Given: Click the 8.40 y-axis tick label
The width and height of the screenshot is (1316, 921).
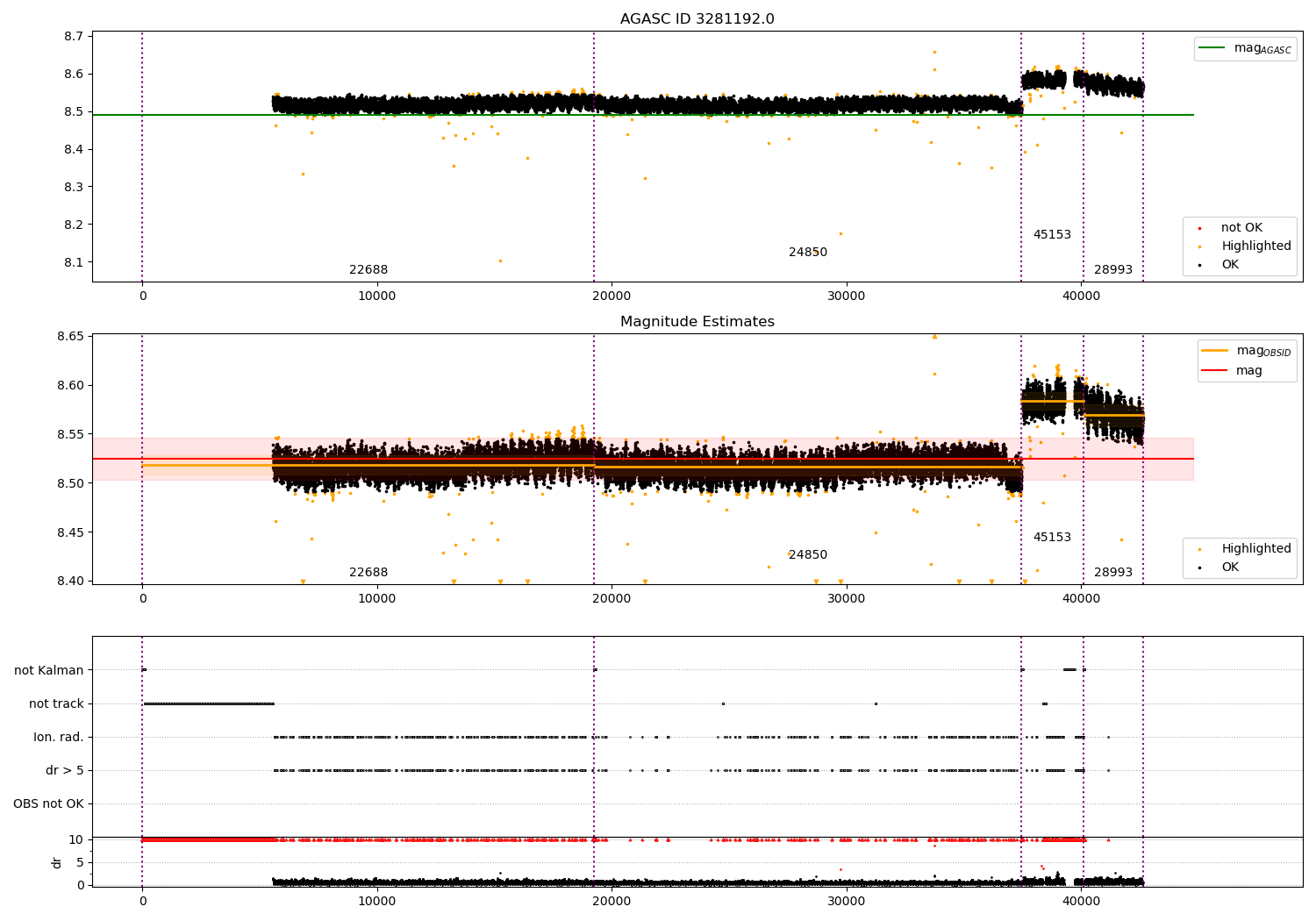Looking at the screenshot, I should (70, 581).
